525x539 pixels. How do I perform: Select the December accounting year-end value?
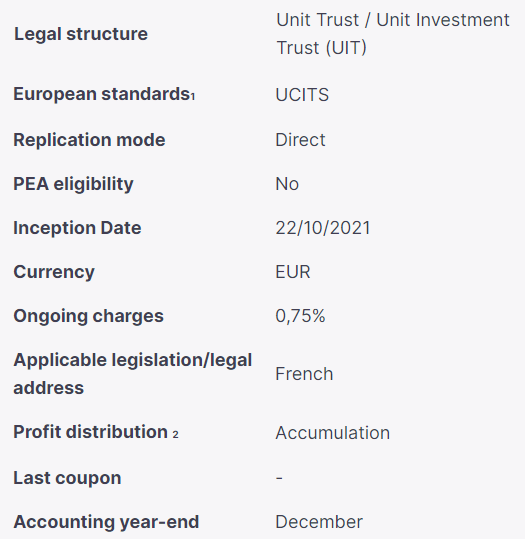[x=319, y=522]
